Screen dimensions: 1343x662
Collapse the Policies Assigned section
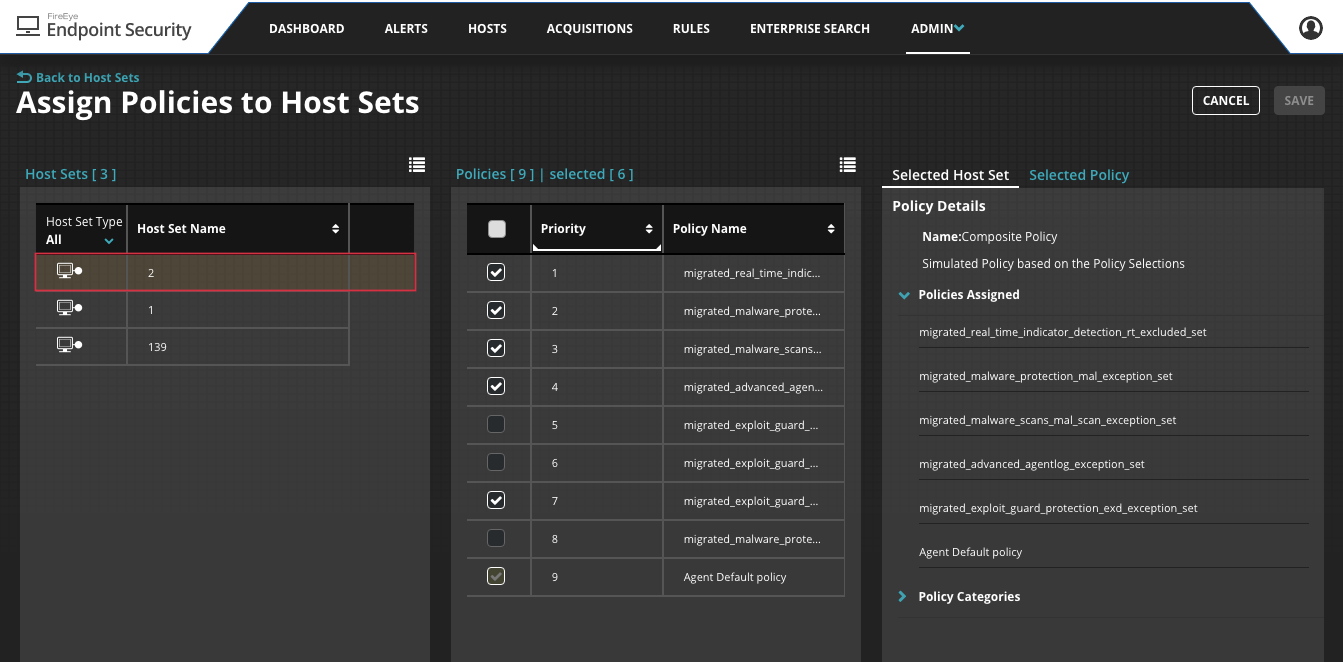904,295
